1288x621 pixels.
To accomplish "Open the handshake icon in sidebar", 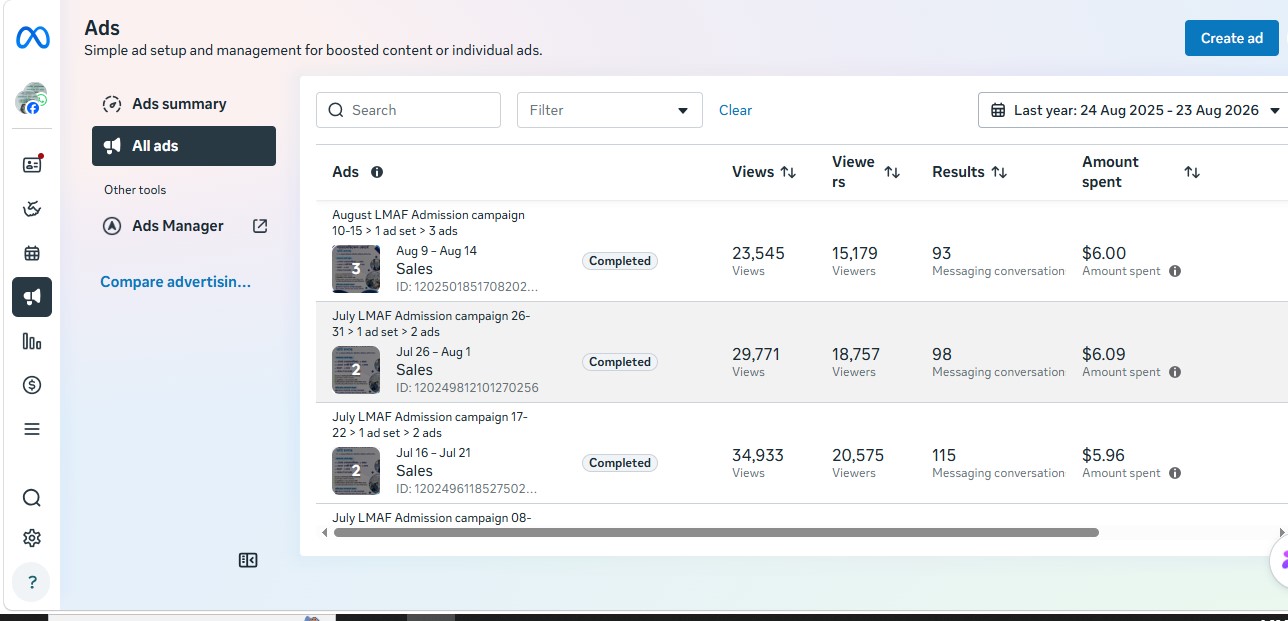I will coord(32,209).
